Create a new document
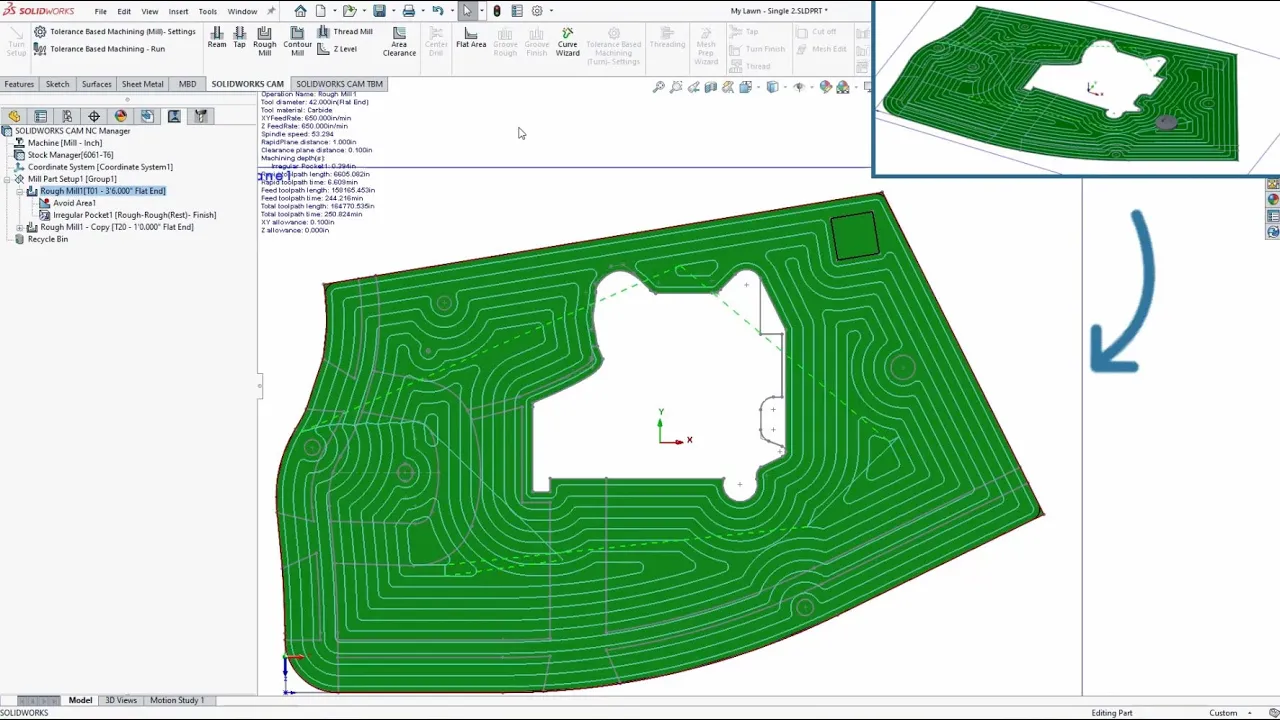Viewport: 1280px width, 720px height. pyautogui.click(x=321, y=11)
